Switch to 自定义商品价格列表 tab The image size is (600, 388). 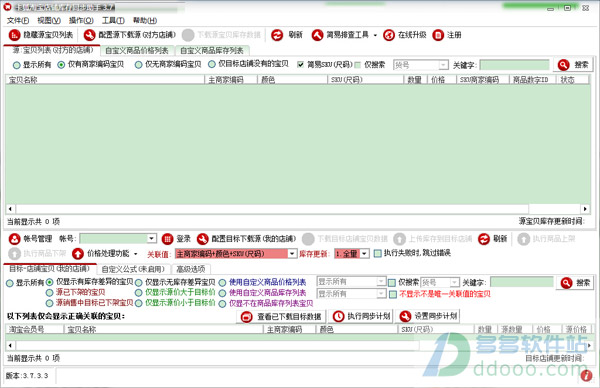pyautogui.click(x=137, y=51)
